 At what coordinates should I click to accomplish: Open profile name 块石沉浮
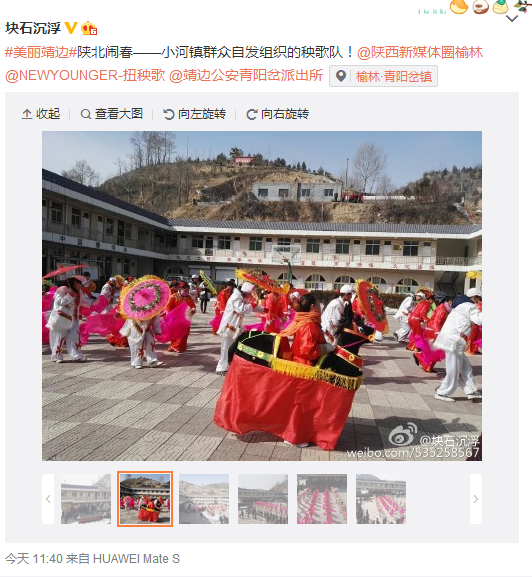33,28
